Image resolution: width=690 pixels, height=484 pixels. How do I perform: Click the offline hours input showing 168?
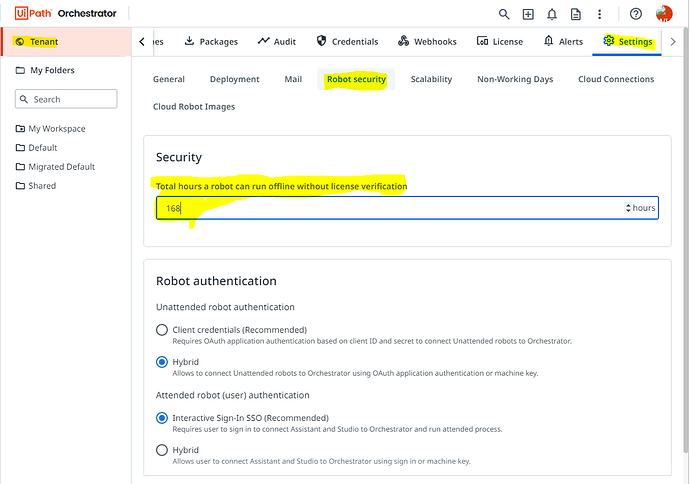pyautogui.click(x=407, y=208)
